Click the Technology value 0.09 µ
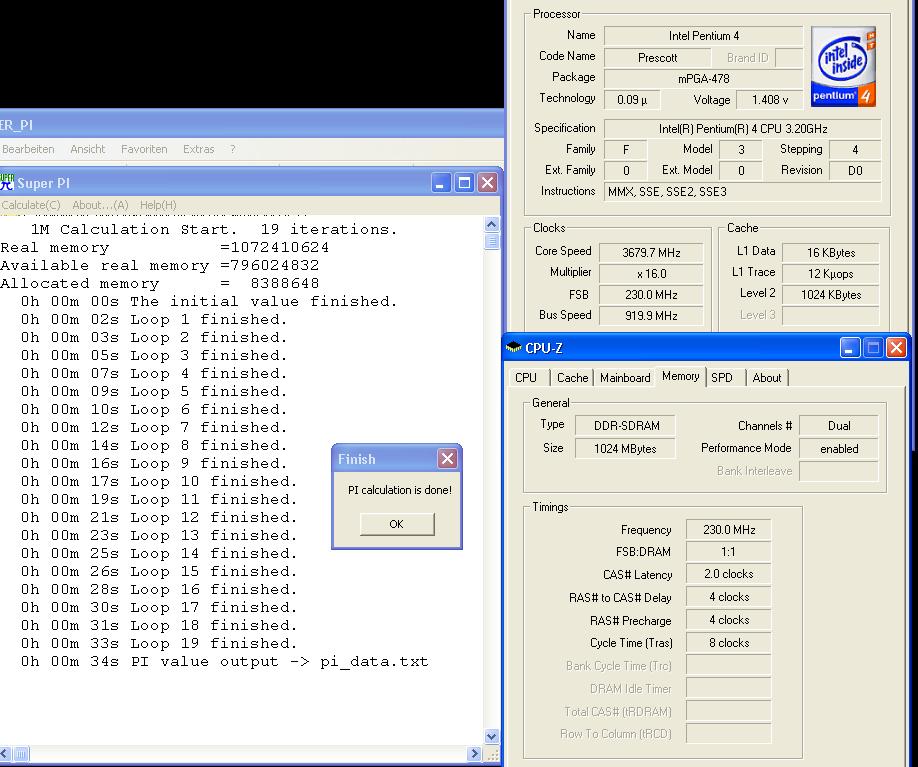 (632, 100)
